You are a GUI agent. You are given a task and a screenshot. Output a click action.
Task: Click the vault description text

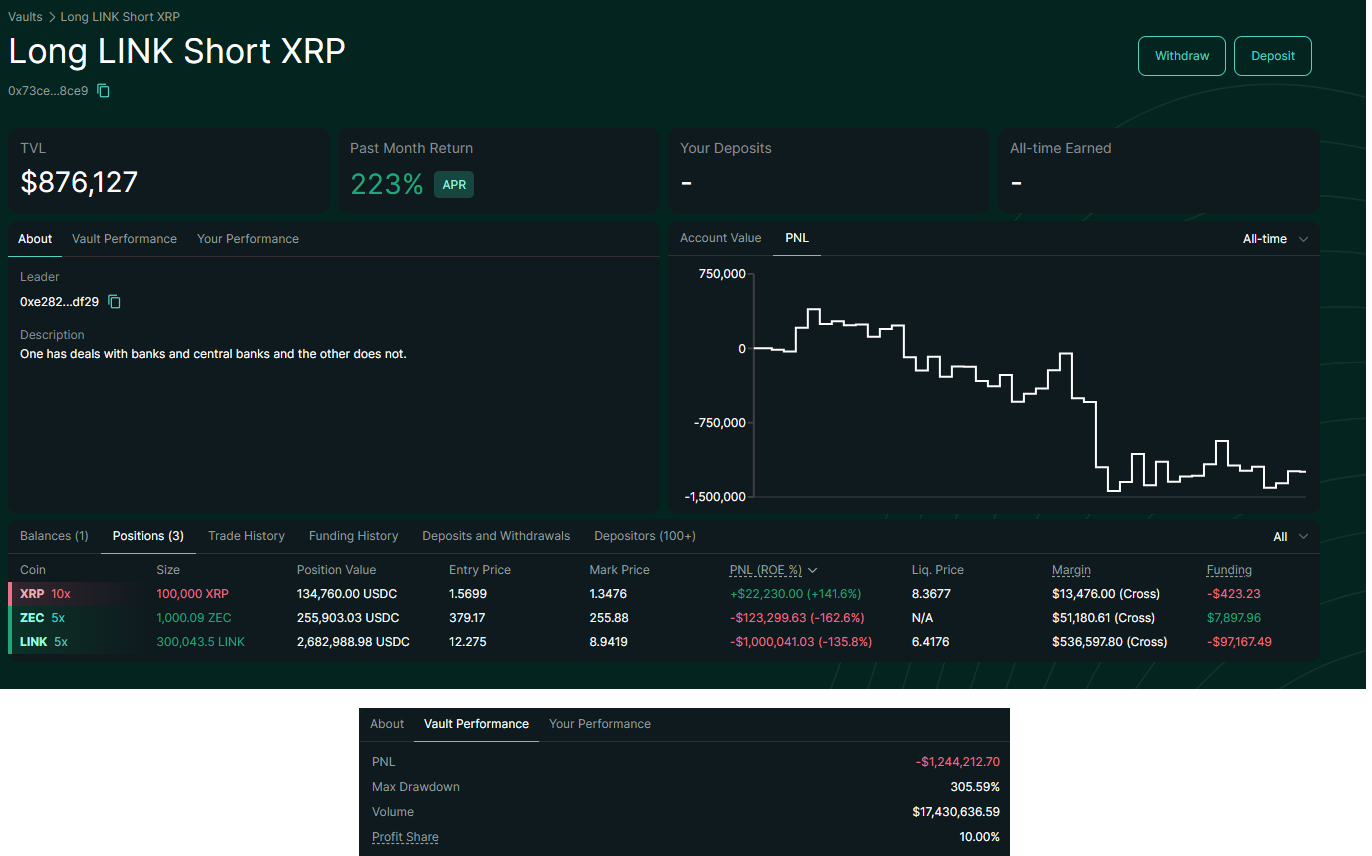(x=213, y=354)
